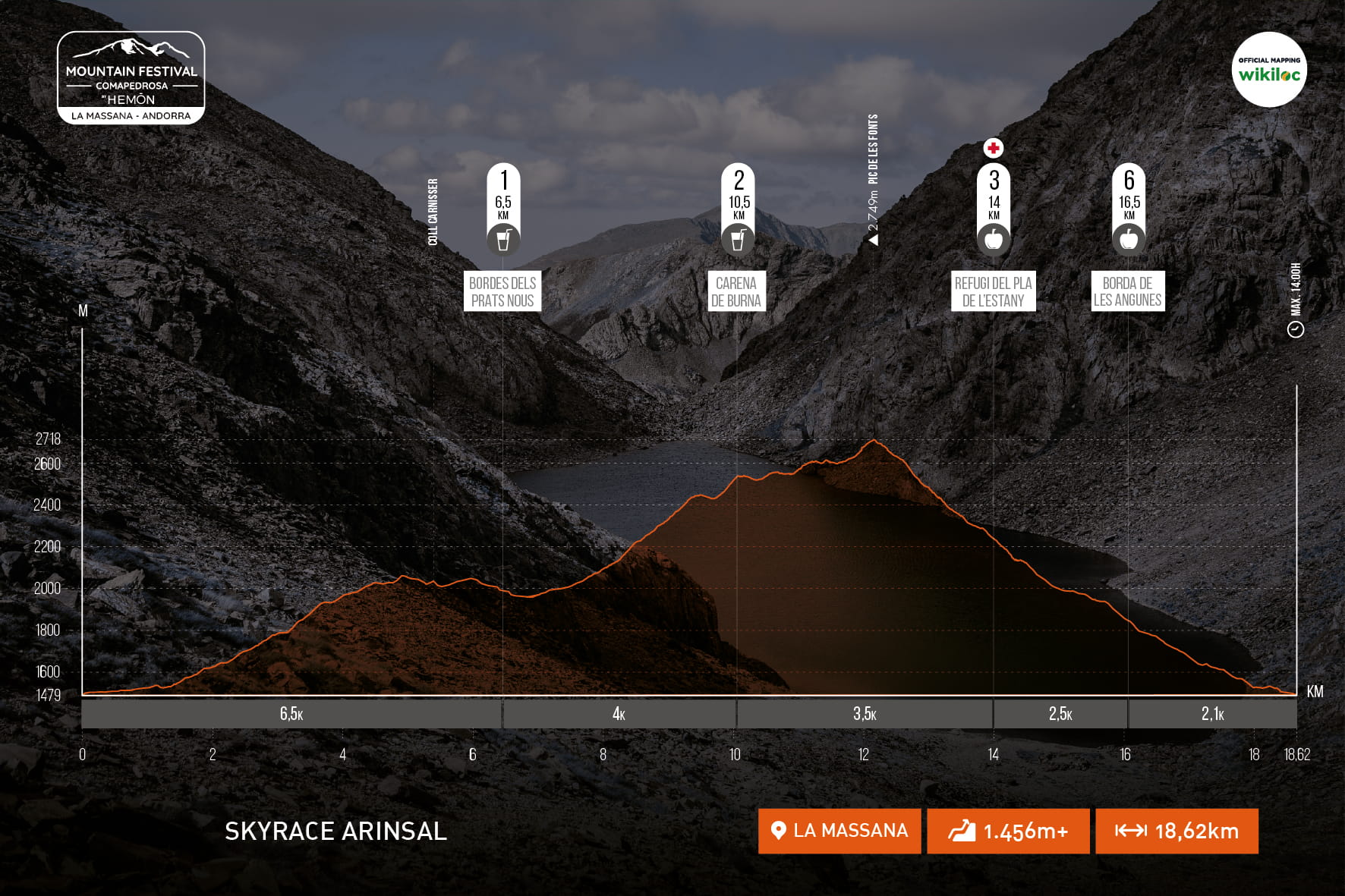This screenshot has width=1345, height=896.
Task: Click the red cross medical icon
Action: 993,148
